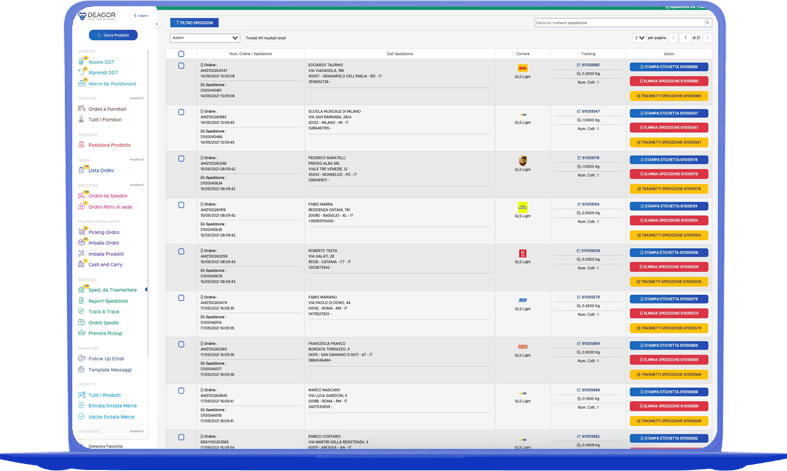Click the sidebar vertical scrollbar

click(x=148, y=201)
